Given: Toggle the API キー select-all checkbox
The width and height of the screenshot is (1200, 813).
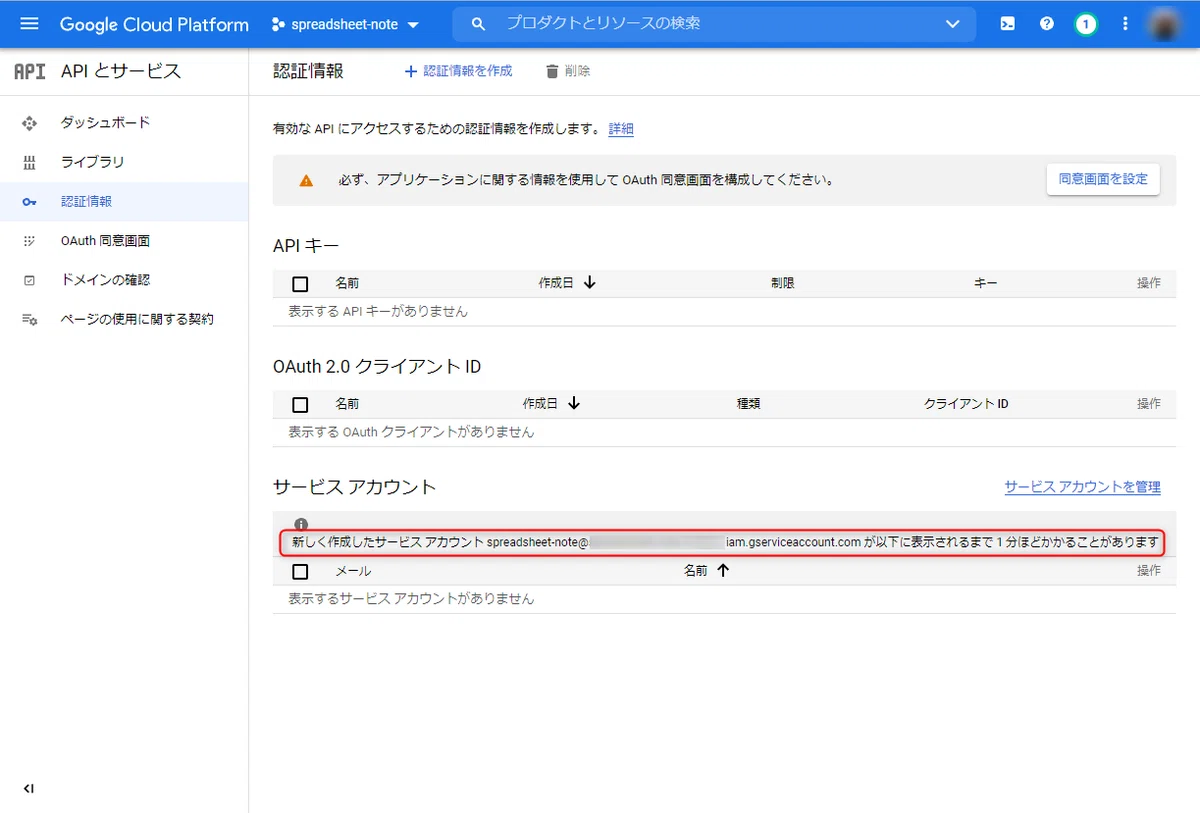Looking at the screenshot, I should tap(300, 284).
